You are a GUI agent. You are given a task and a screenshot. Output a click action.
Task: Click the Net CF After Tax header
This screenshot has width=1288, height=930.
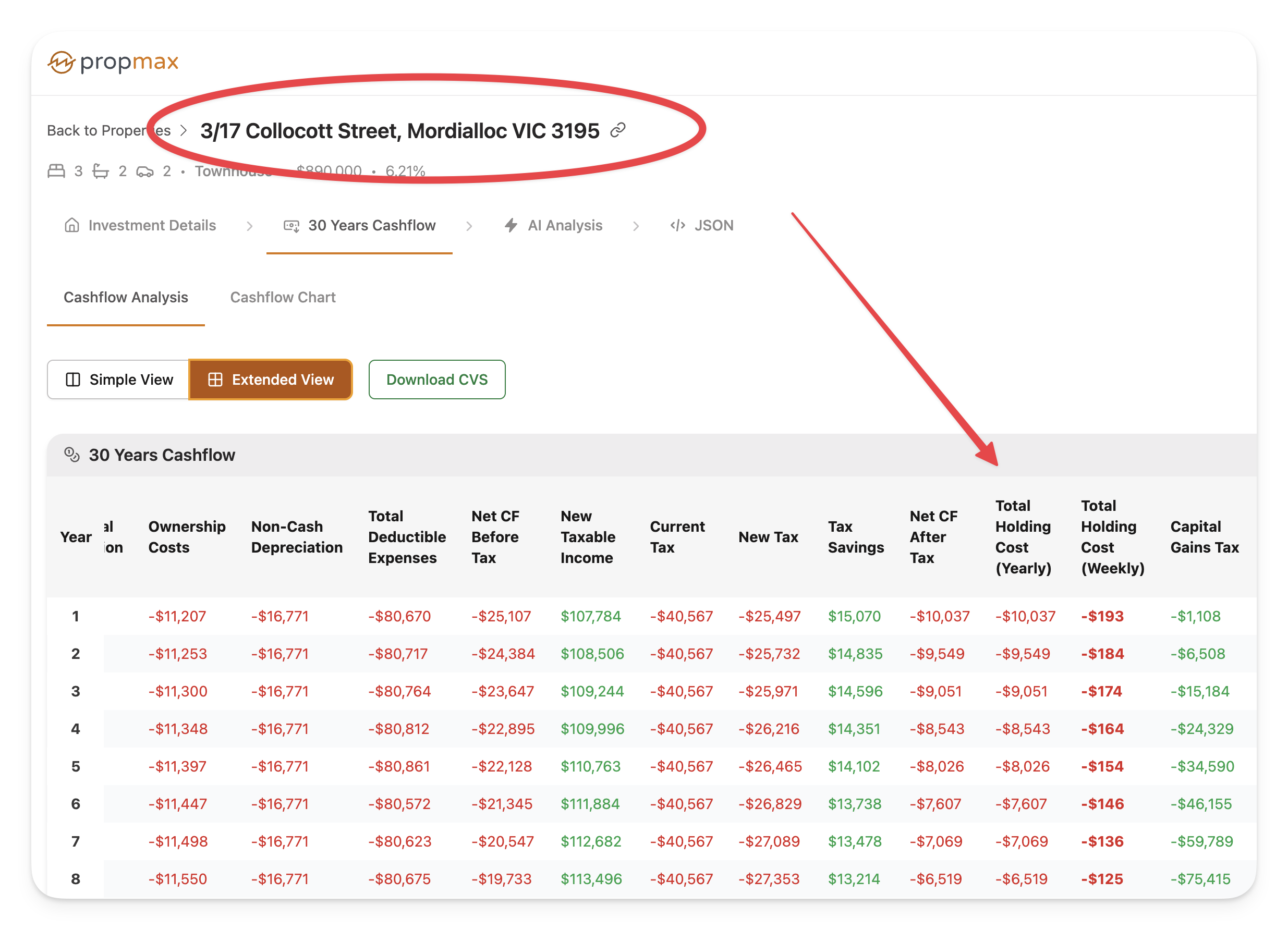(x=933, y=537)
